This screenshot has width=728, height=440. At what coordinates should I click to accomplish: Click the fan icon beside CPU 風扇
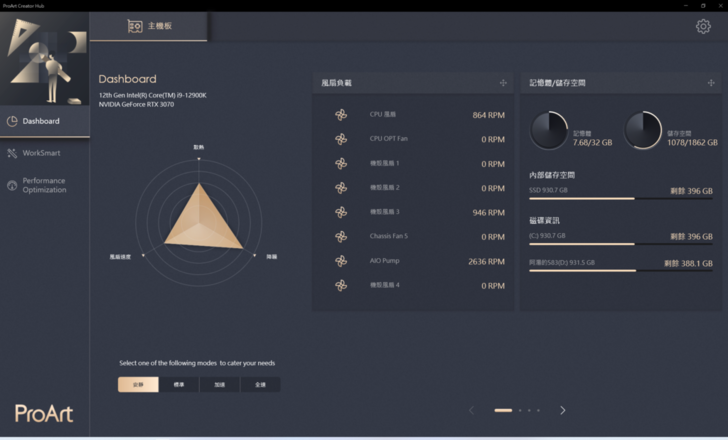point(341,115)
